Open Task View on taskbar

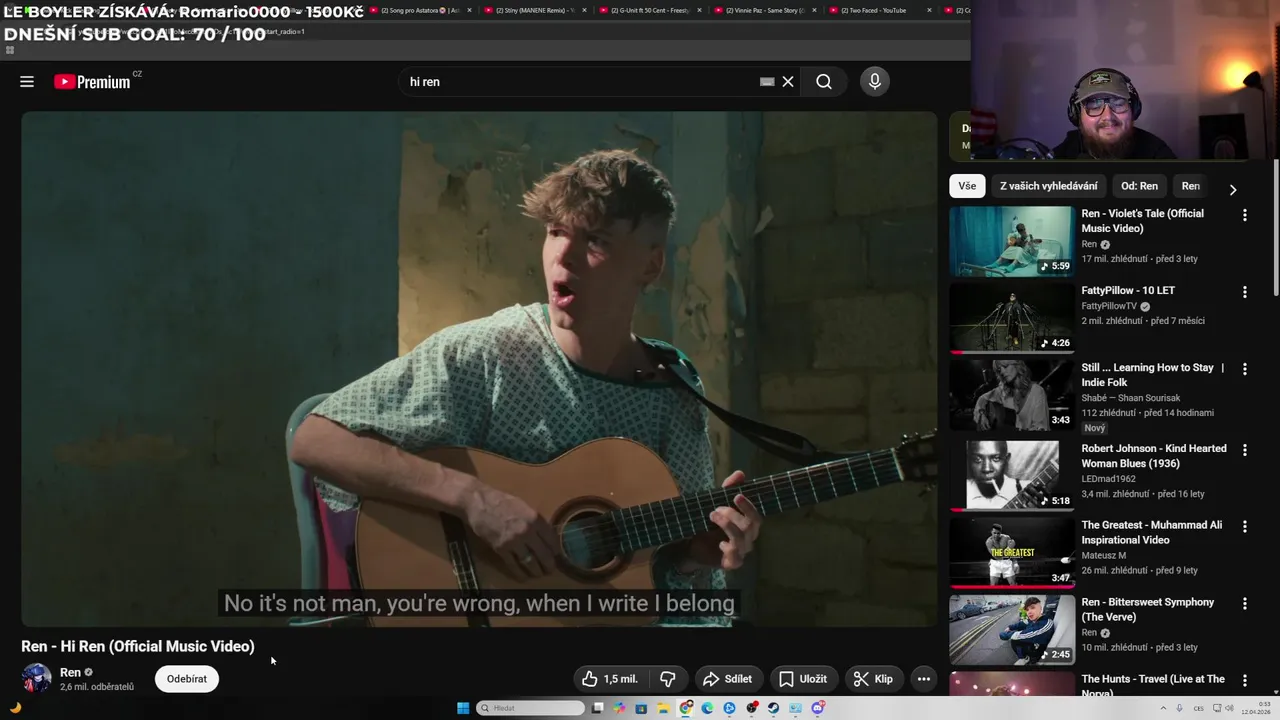point(597,708)
